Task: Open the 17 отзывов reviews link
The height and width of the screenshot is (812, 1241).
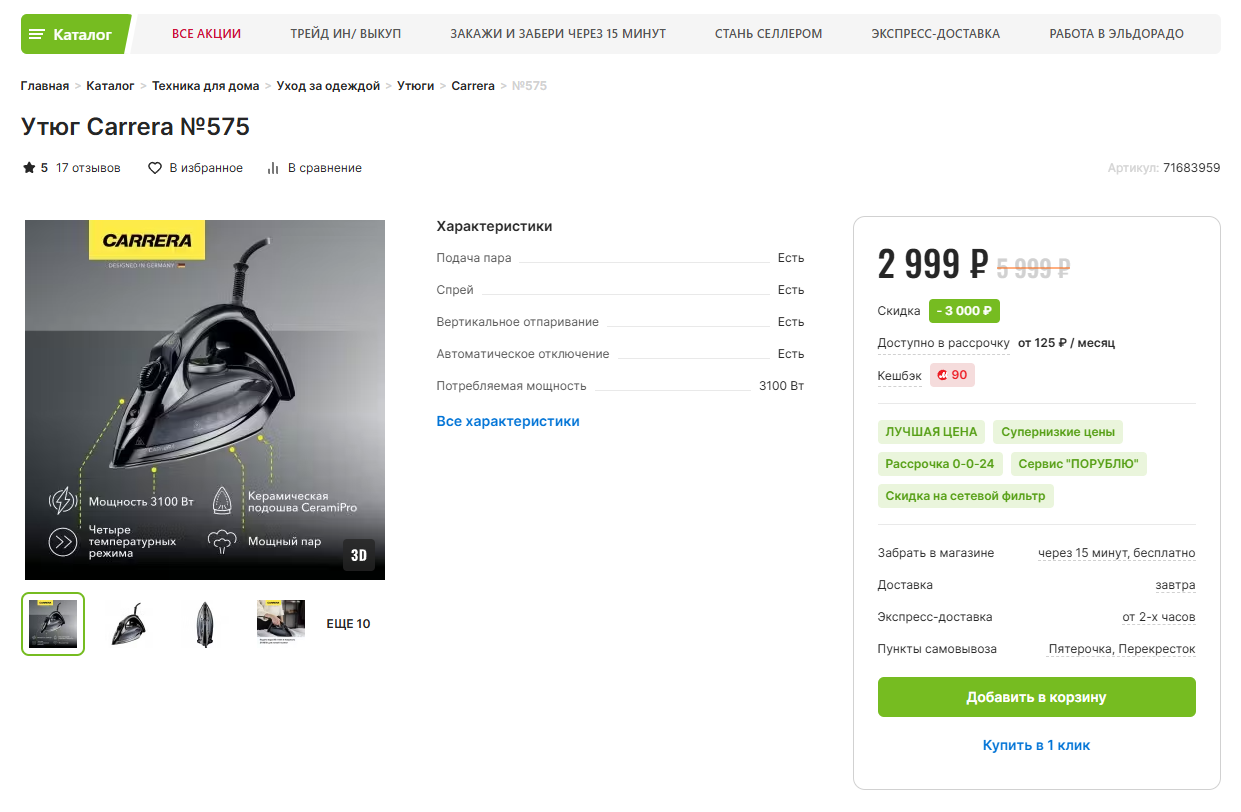Action: pos(88,168)
